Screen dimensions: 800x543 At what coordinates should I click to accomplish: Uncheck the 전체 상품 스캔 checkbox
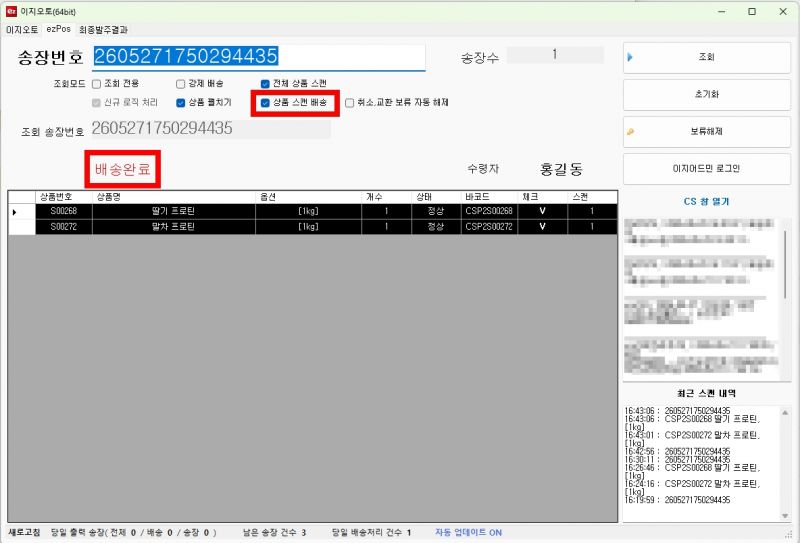[265, 84]
